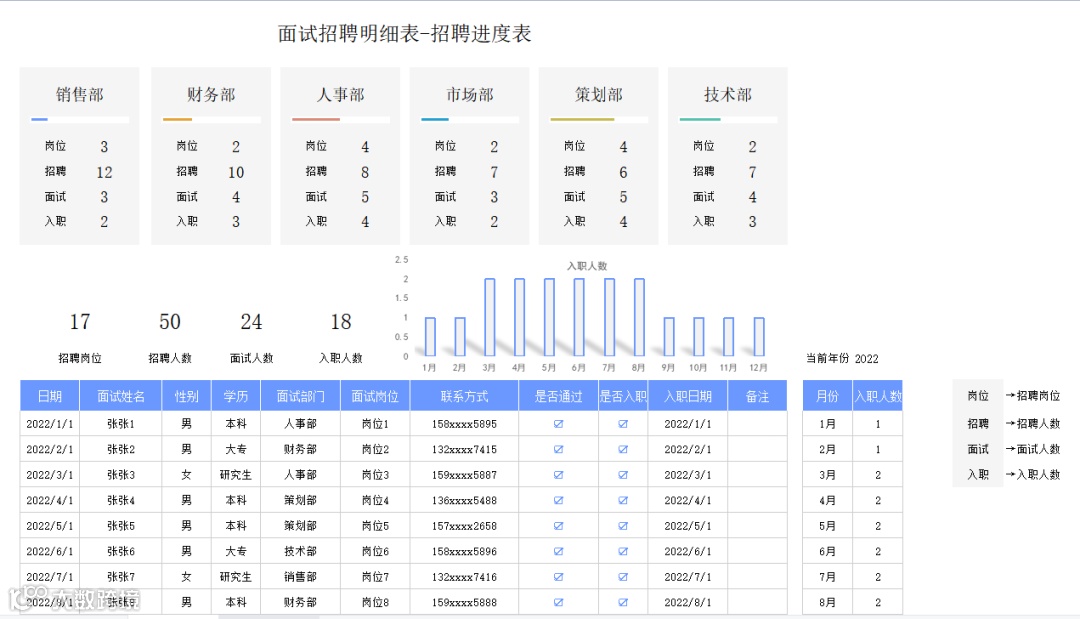The height and width of the screenshot is (619, 1080).
Task: Select phone cell 157xxxx2658
Action: (464, 526)
